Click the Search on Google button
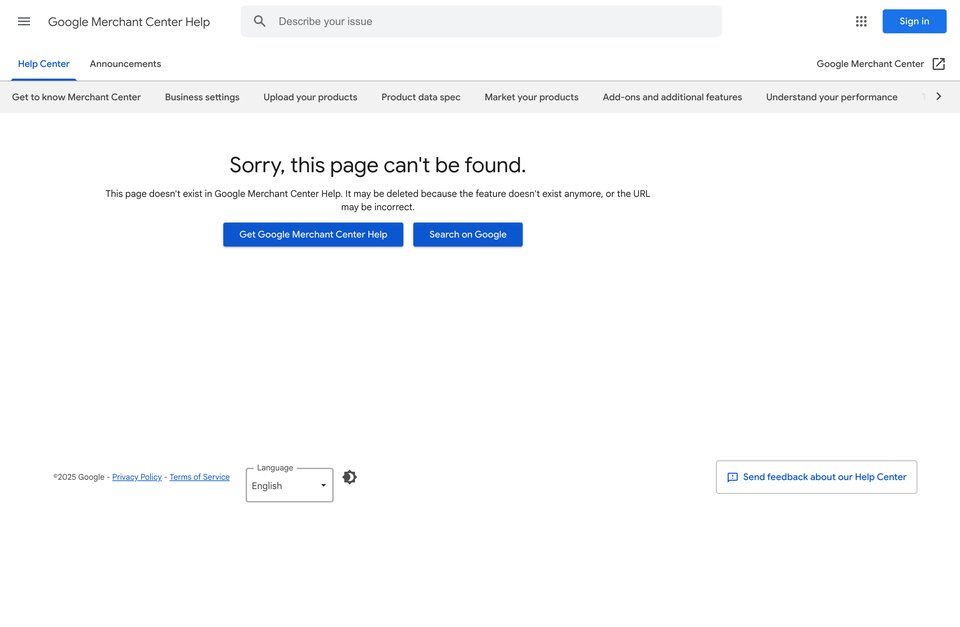 (468, 235)
